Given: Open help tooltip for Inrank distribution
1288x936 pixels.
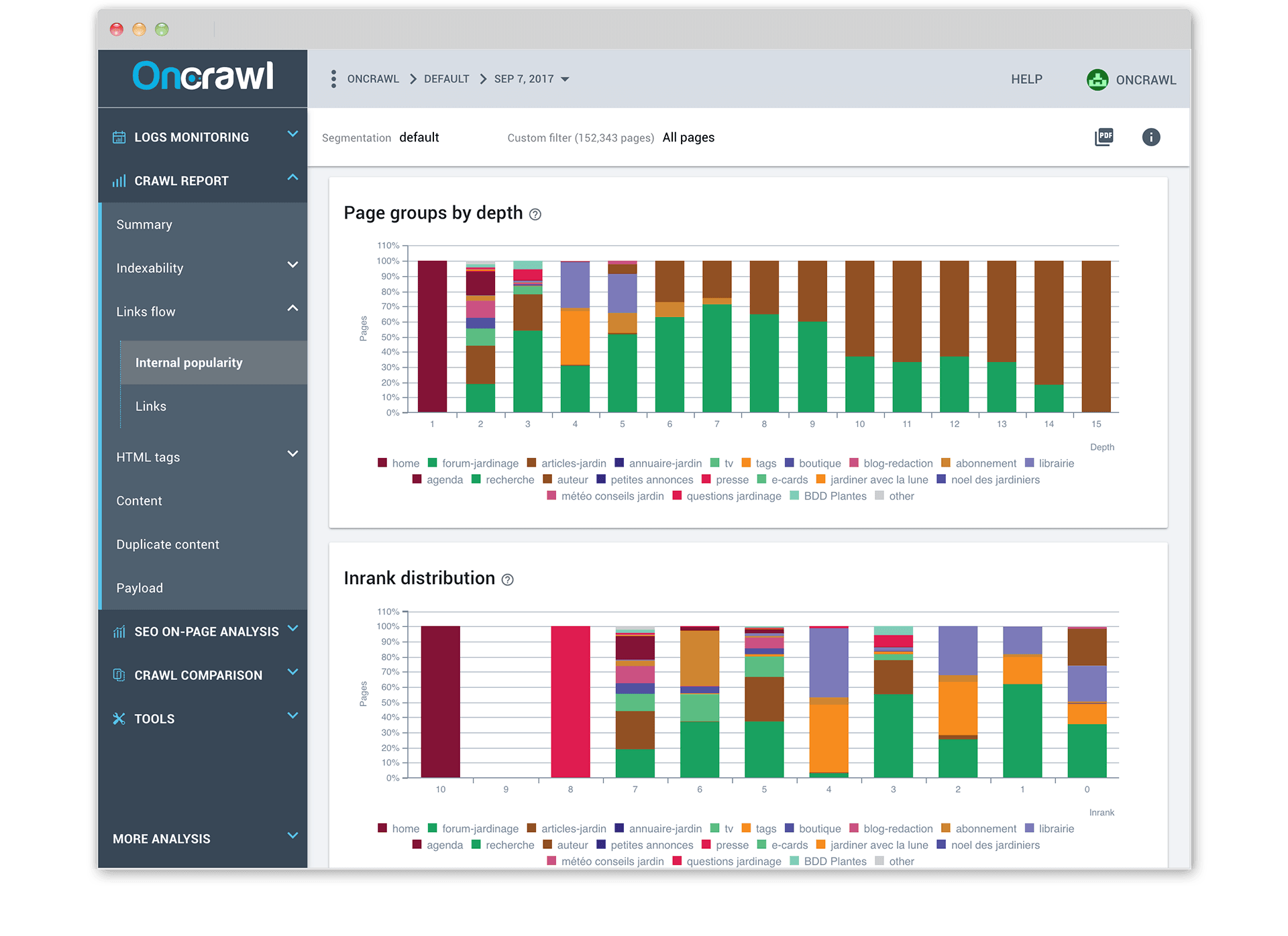Looking at the screenshot, I should pos(508,580).
